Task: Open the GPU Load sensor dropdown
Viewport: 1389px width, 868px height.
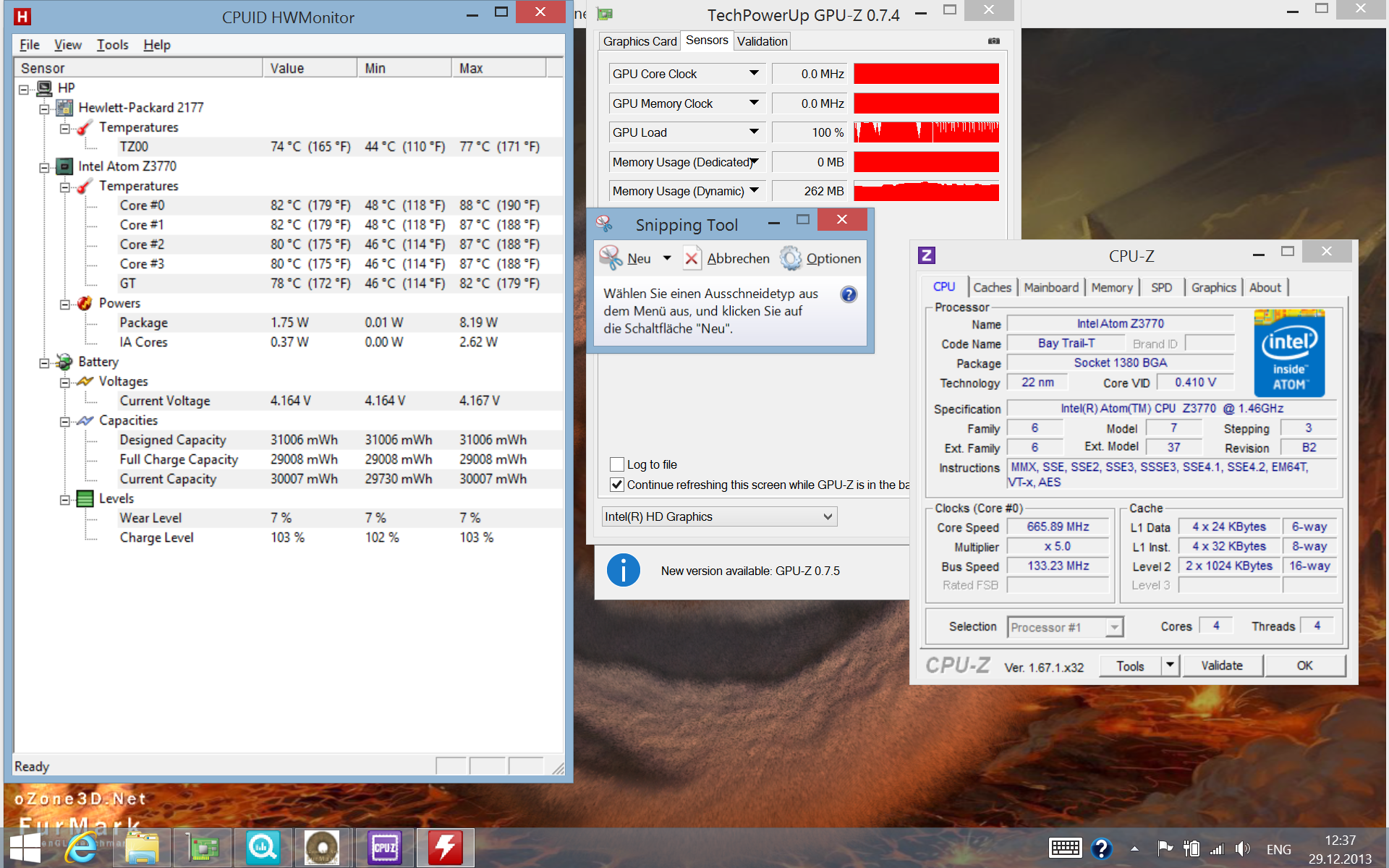Action: click(x=754, y=132)
